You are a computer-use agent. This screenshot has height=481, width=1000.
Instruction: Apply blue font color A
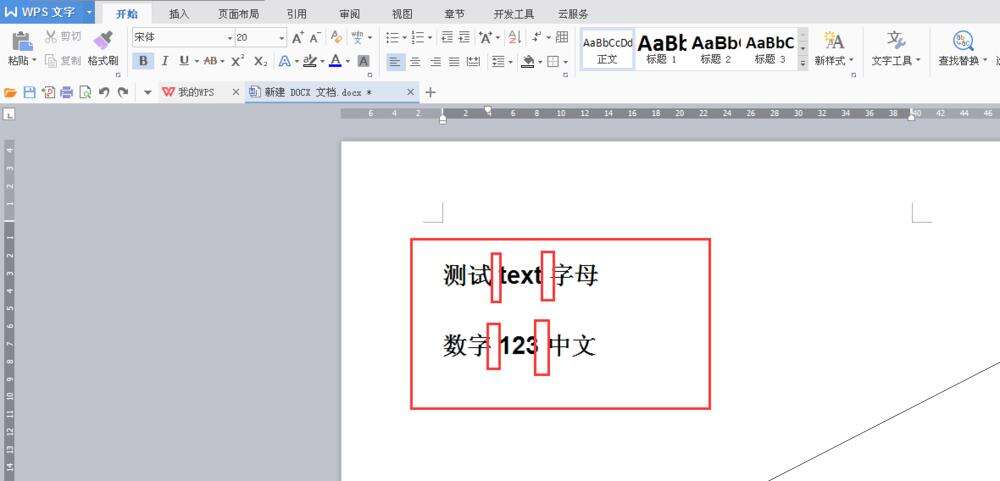coord(335,61)
